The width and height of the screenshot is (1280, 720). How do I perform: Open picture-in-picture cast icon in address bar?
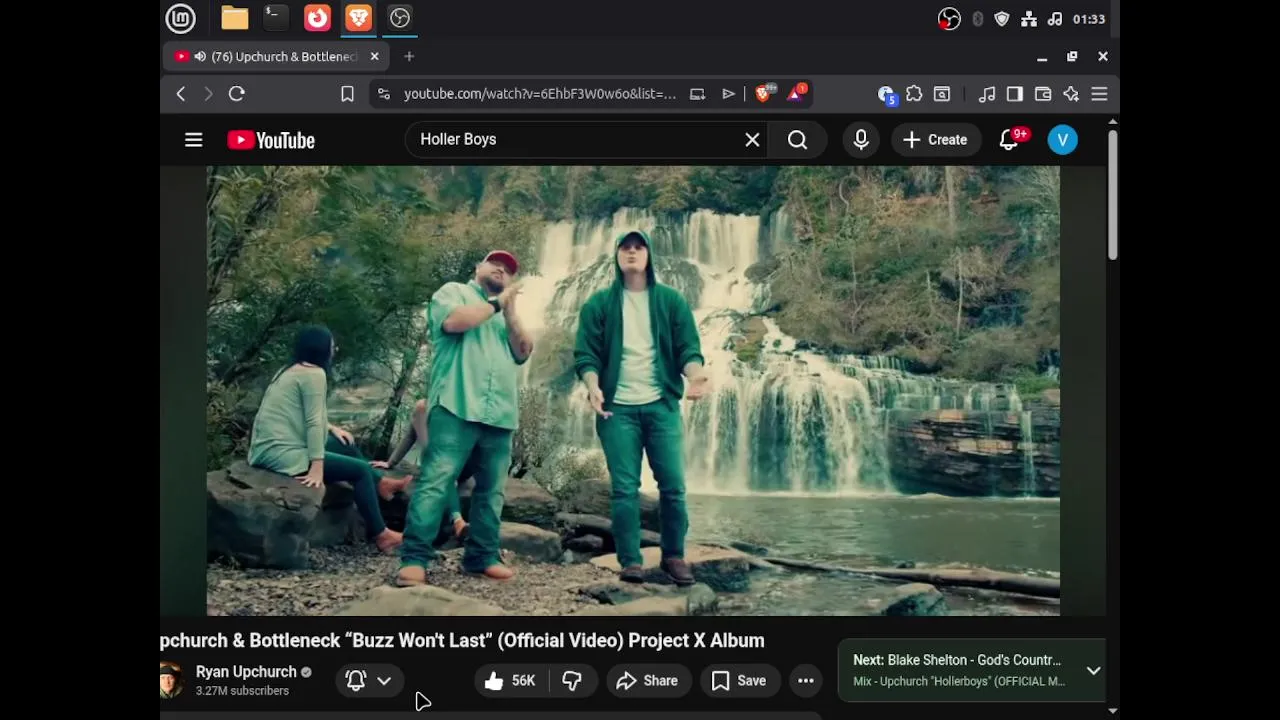coord(697,94)
